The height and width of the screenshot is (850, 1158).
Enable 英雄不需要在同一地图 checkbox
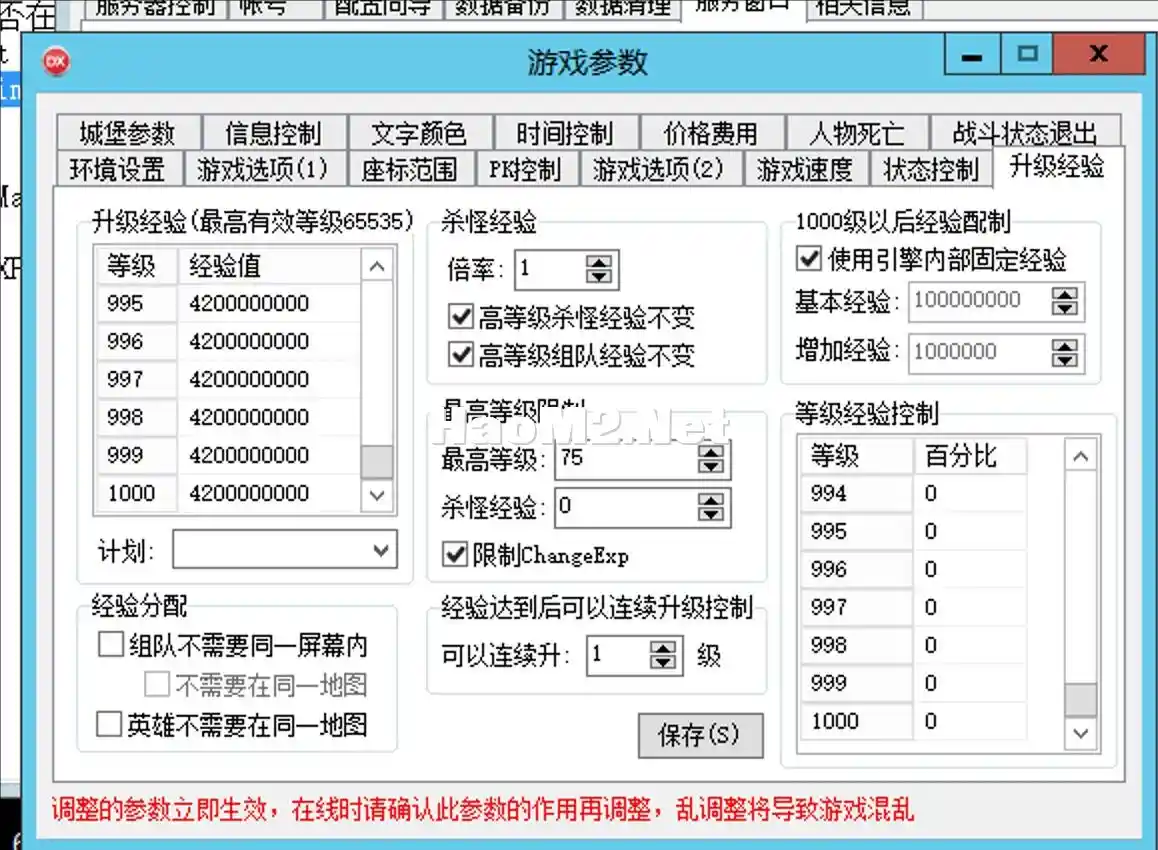pos(232,724)
